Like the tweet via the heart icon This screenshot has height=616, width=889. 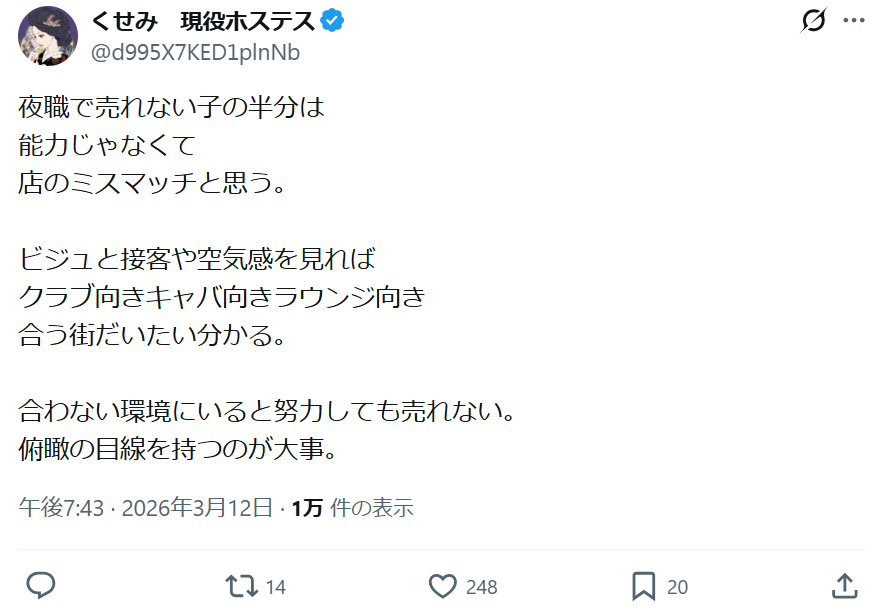click(443, 586)
